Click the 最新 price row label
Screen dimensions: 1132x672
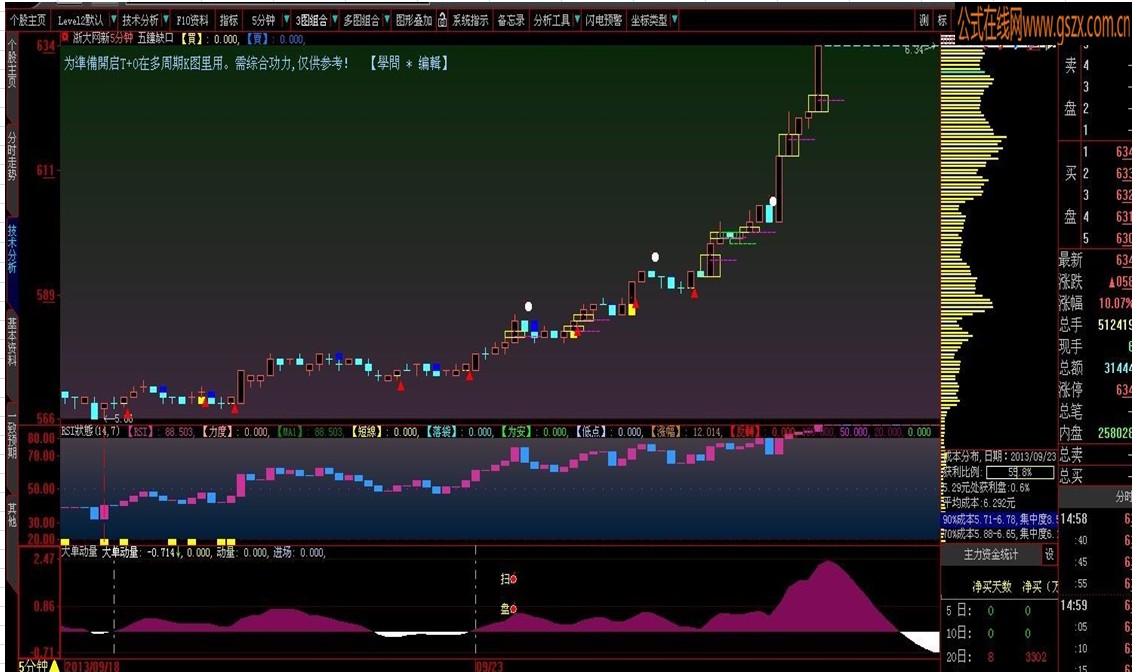(1071, 260)
